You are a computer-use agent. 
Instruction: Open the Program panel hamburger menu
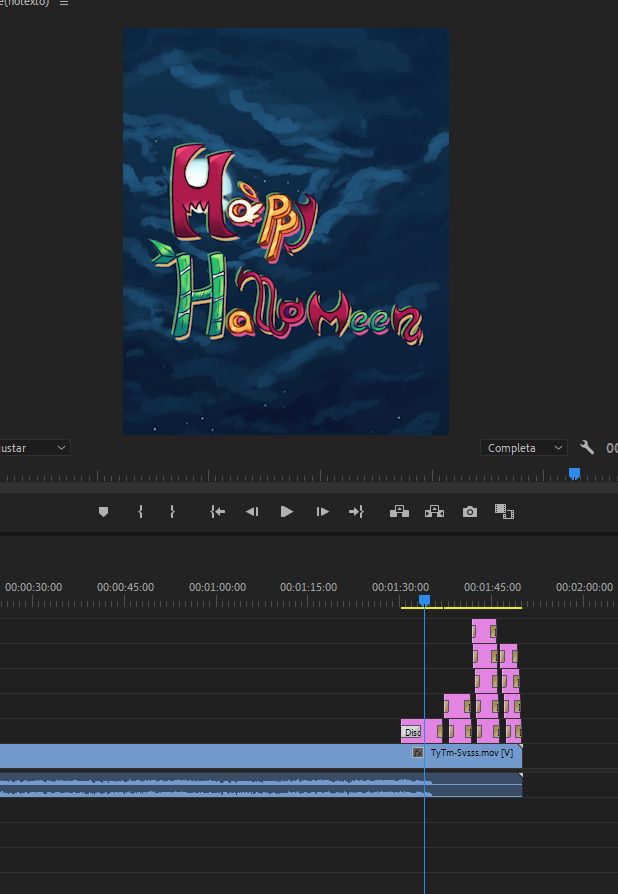(x=64, y=4)
